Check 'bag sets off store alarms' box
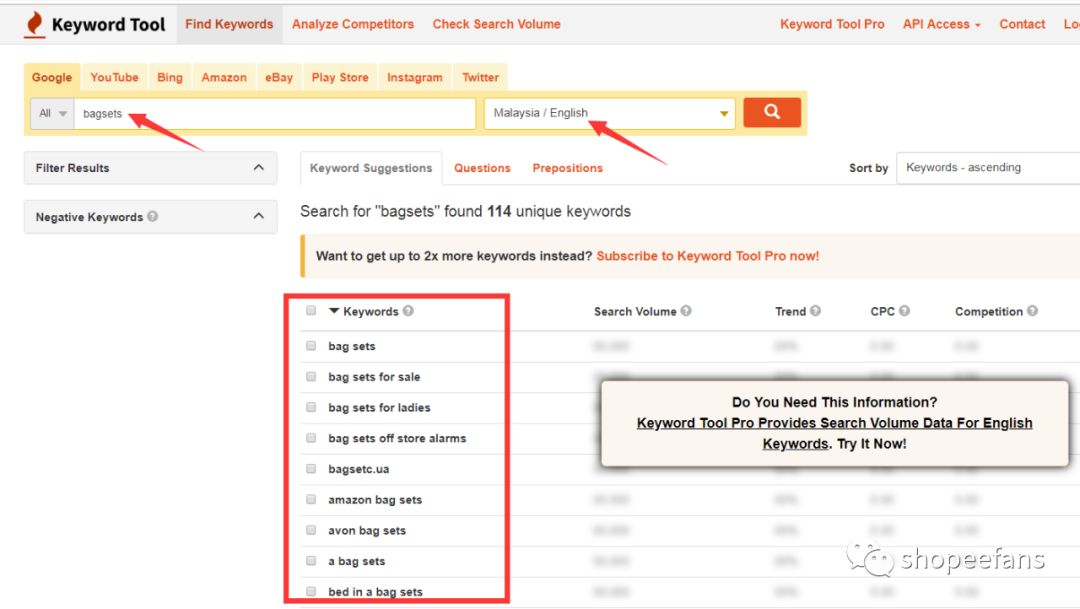This screenshot has width=1080, height=609. (x=311, y=438)
